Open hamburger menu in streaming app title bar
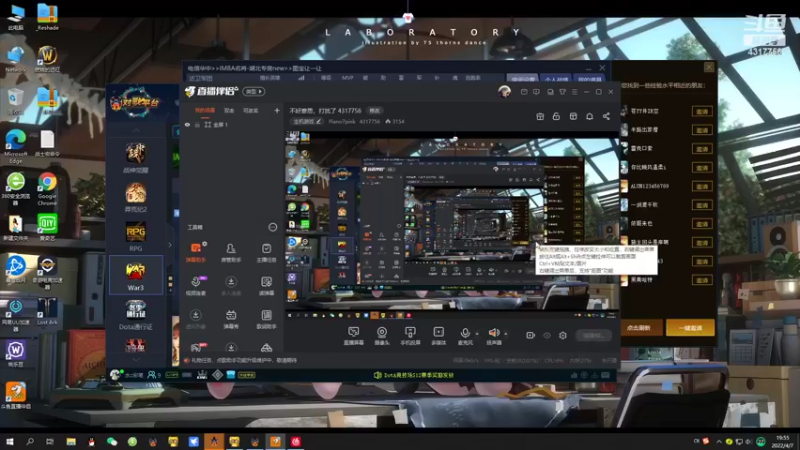The width and height of the screenshot is (800, 450). click(x=574, y=92)
